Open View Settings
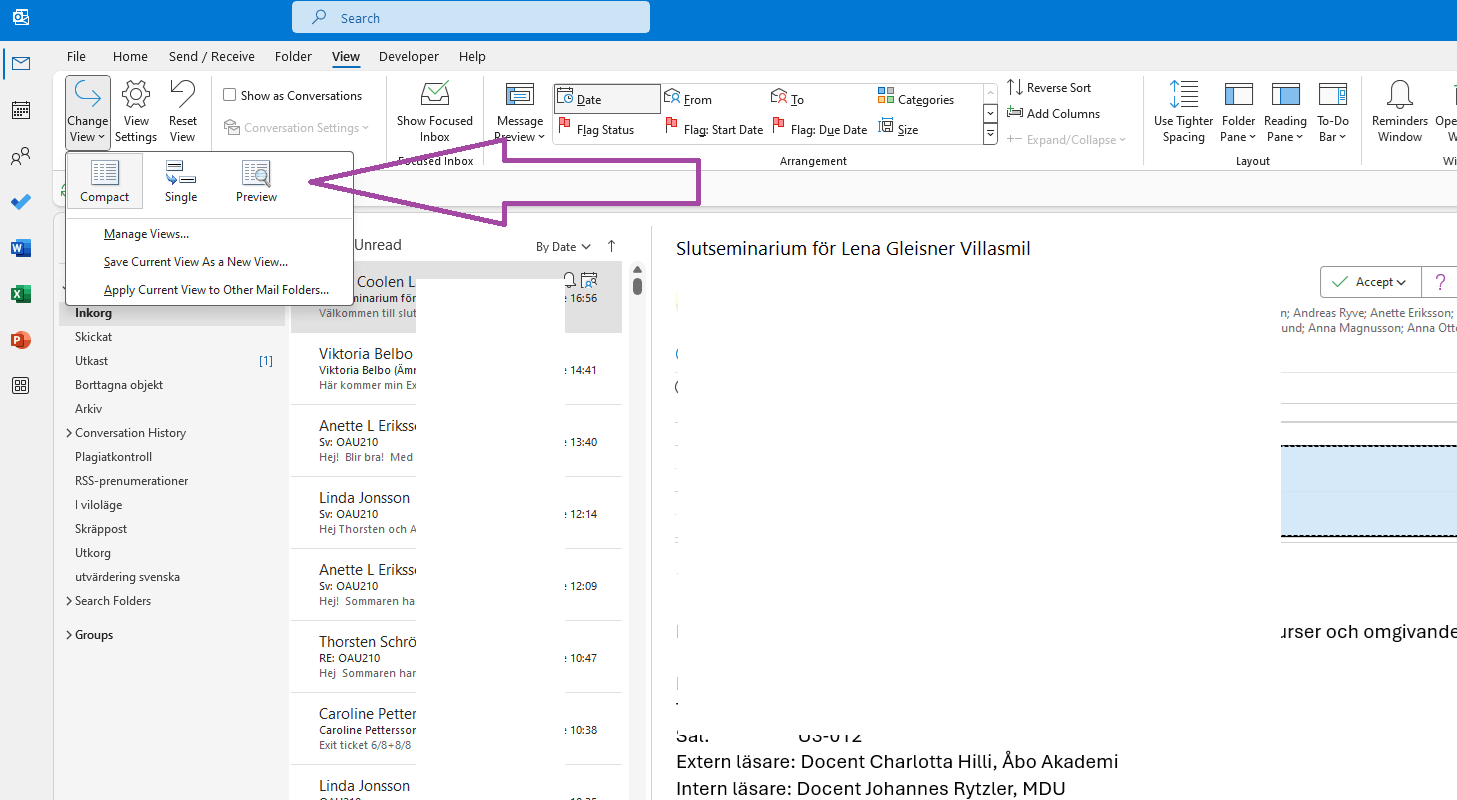Image resolution: width=1457 pixels, height=800 pixels. (135, 110)
